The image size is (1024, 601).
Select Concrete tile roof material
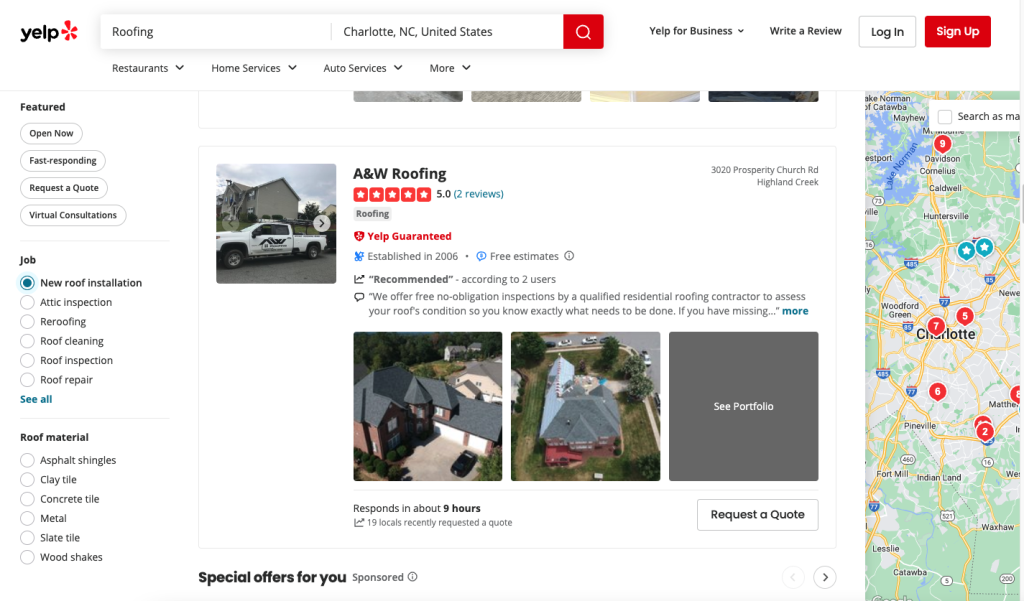tap(27, 499)
